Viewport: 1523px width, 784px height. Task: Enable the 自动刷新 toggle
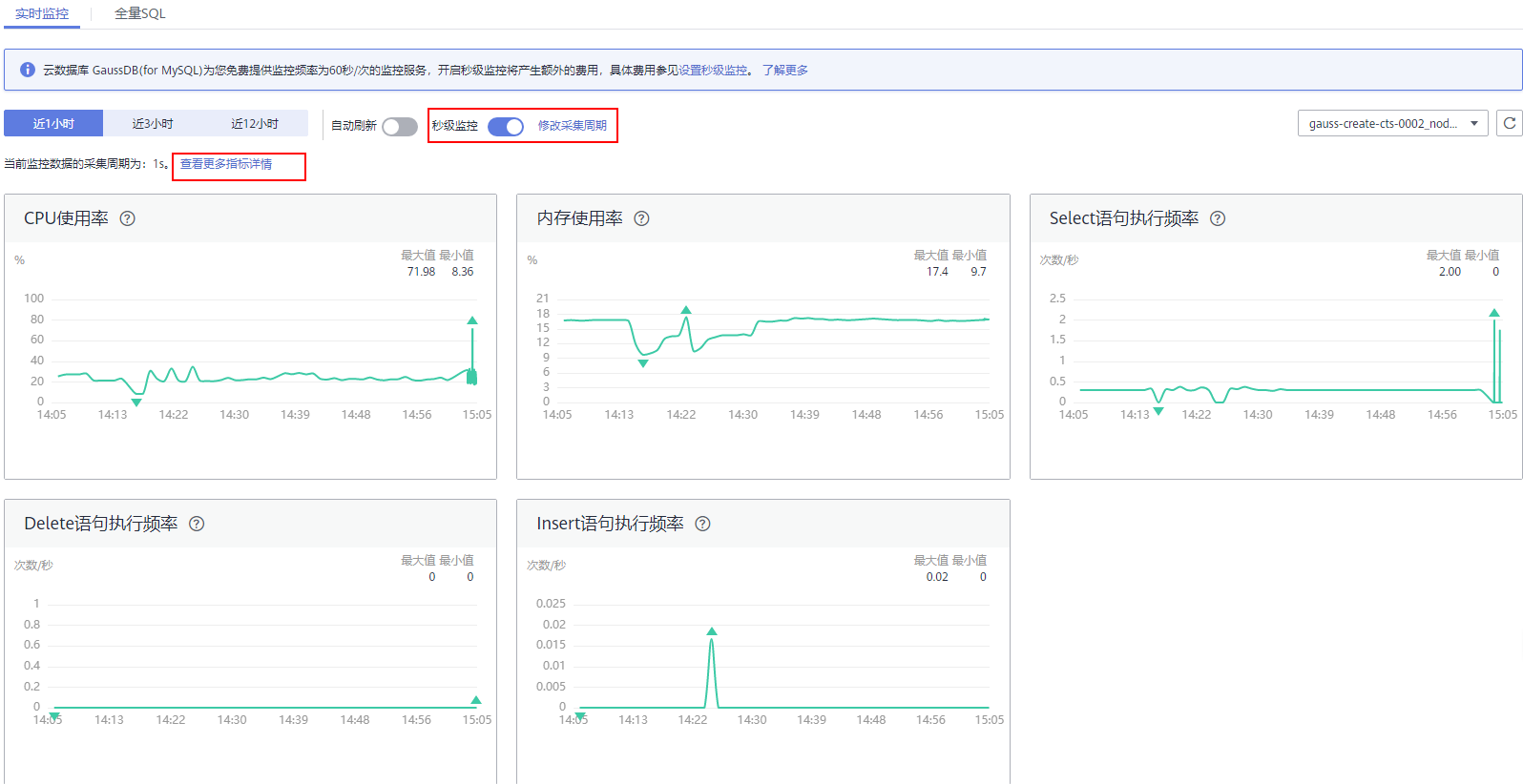pos(400,127)
